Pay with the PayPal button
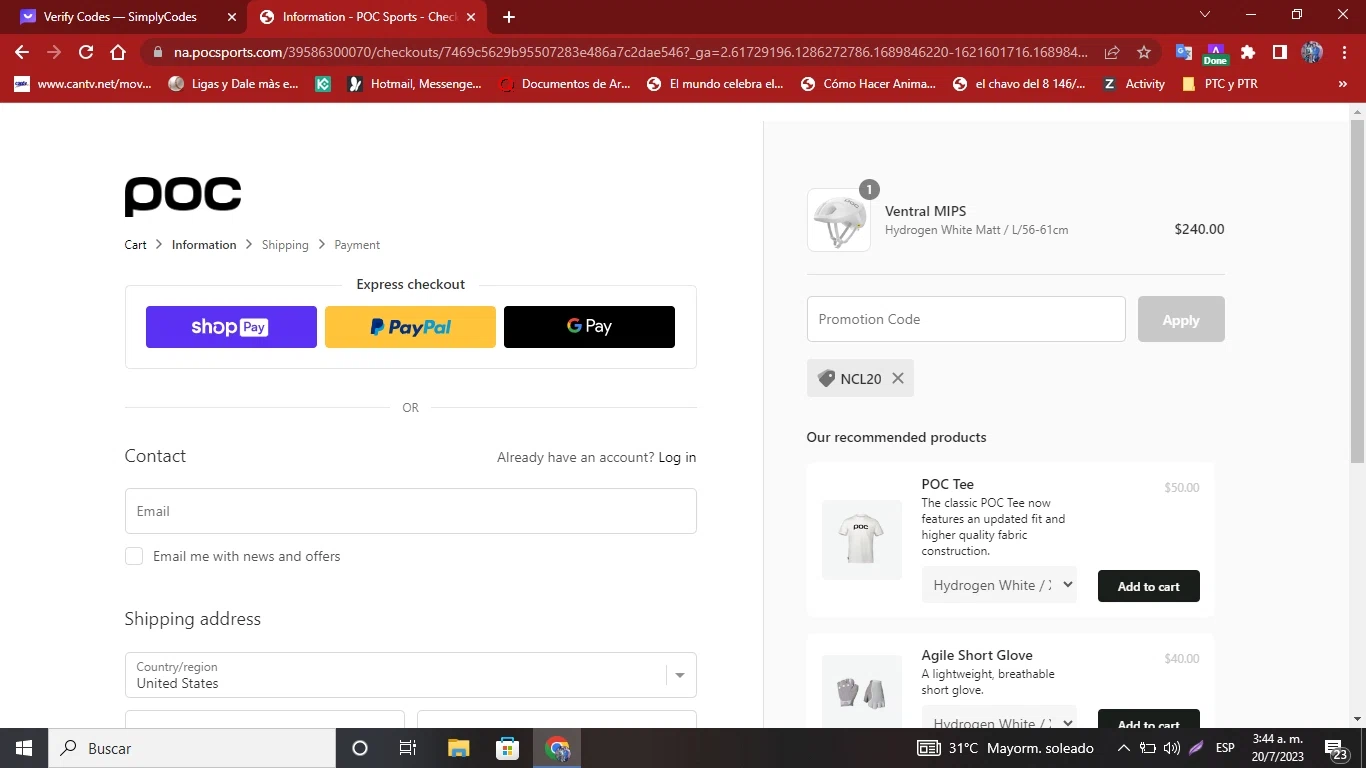The width and height of the screenshot is (1366, 768). (410, 327)
